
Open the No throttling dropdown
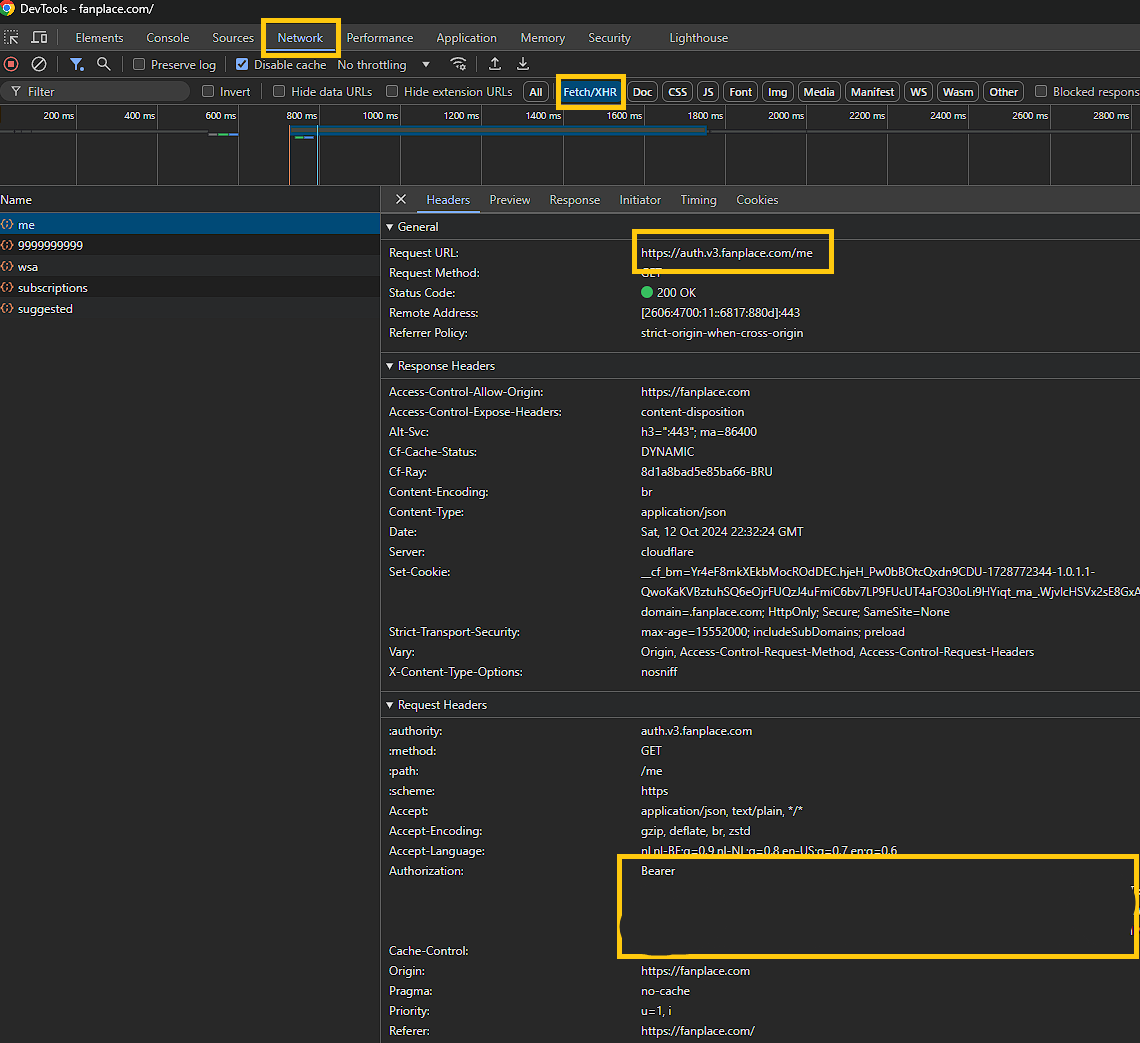tap(383, 65)
